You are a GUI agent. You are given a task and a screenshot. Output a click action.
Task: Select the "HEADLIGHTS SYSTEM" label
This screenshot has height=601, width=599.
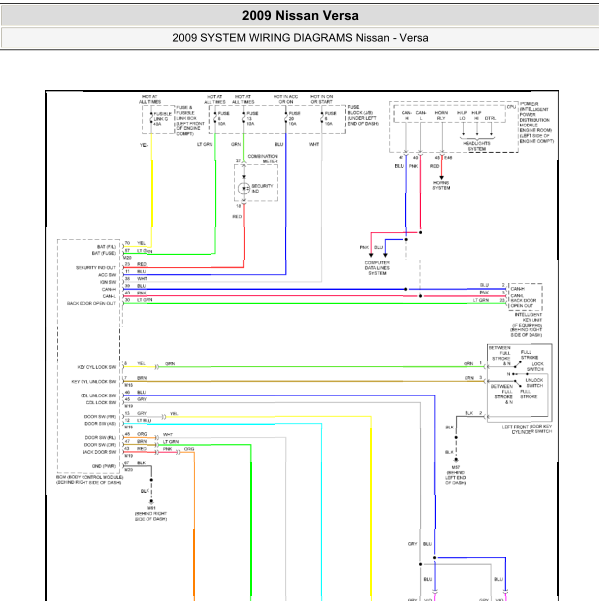pos(477,146)
